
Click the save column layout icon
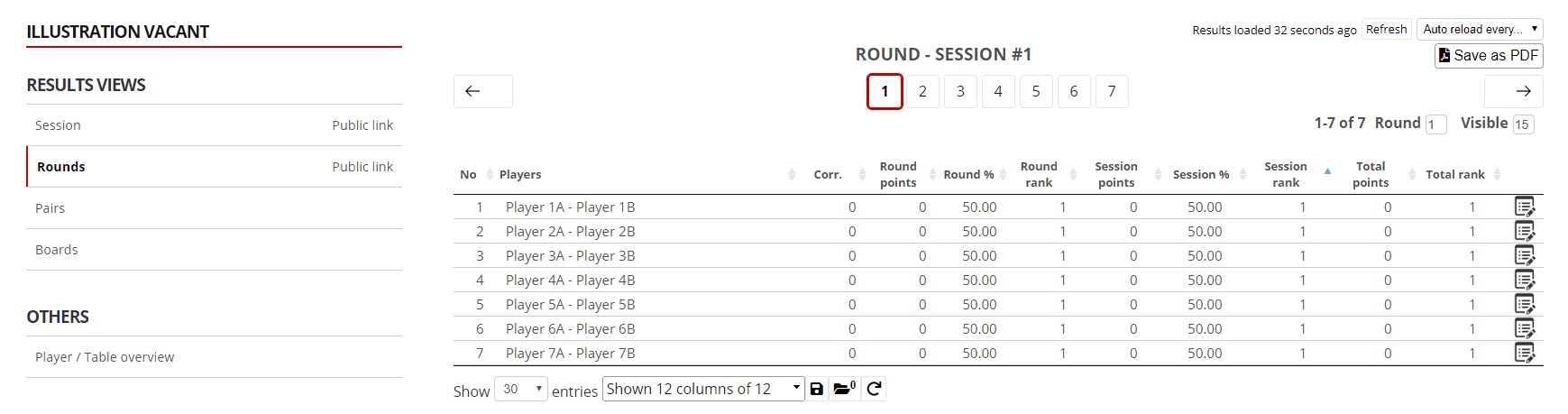pos(817,389)
